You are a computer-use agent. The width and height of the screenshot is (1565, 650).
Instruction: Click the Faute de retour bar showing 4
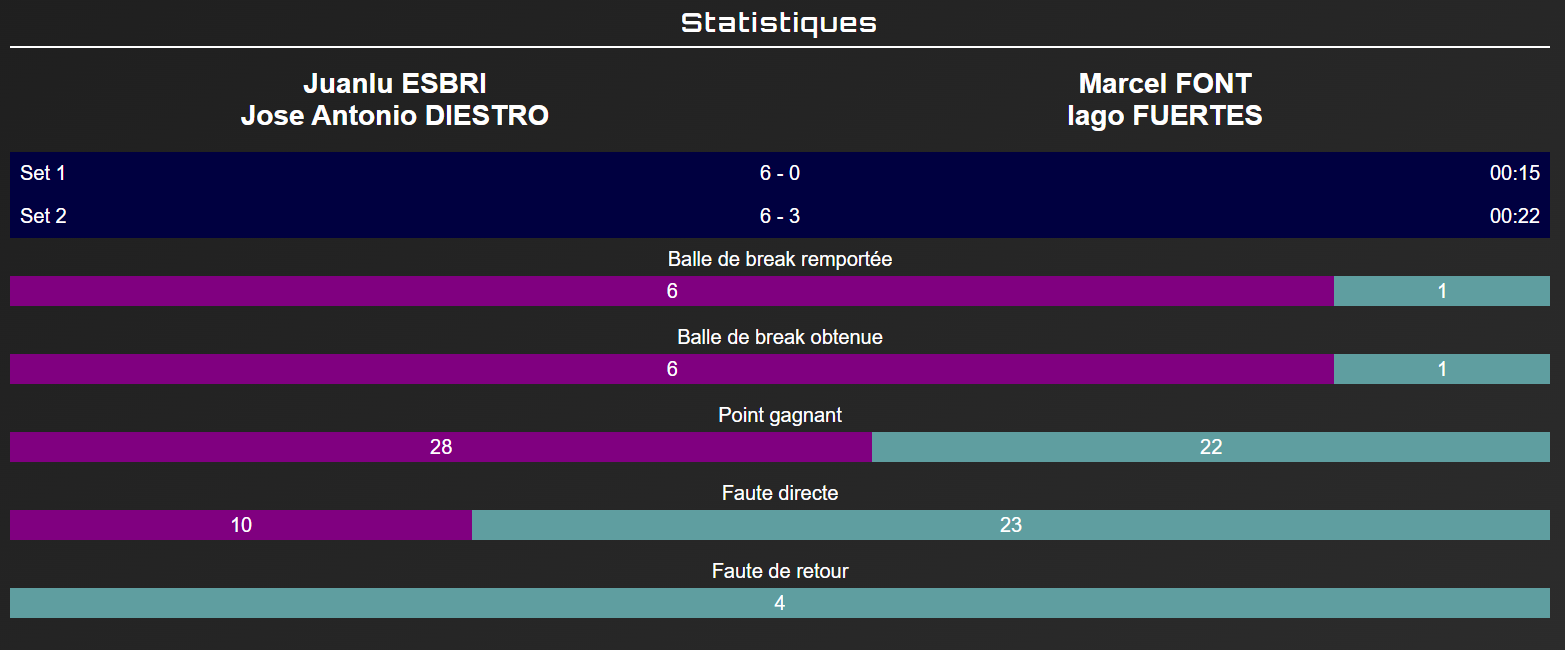click(x=780, y=603)
